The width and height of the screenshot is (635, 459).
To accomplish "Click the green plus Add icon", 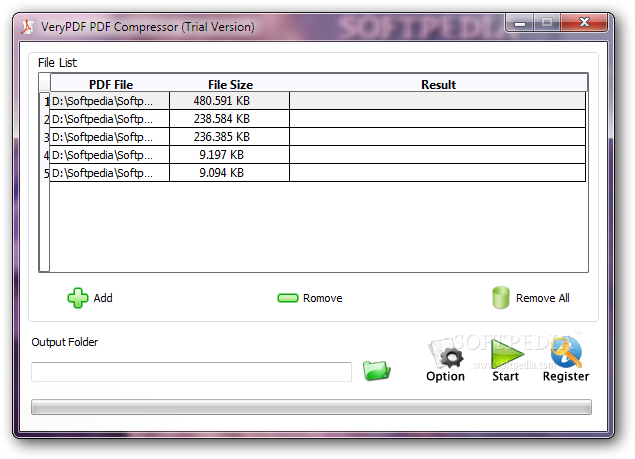I will click(77, 298).
